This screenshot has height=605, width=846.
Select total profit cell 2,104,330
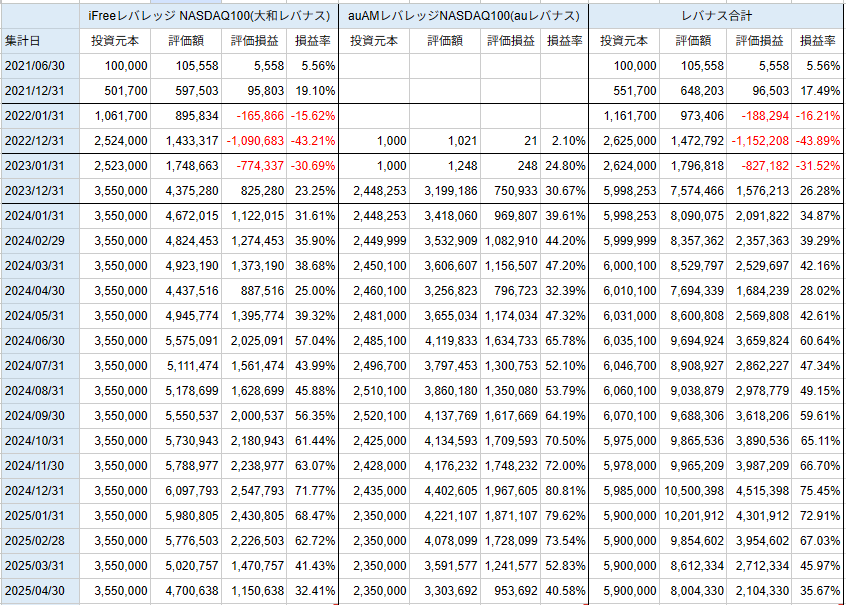(x=759, y=591)
